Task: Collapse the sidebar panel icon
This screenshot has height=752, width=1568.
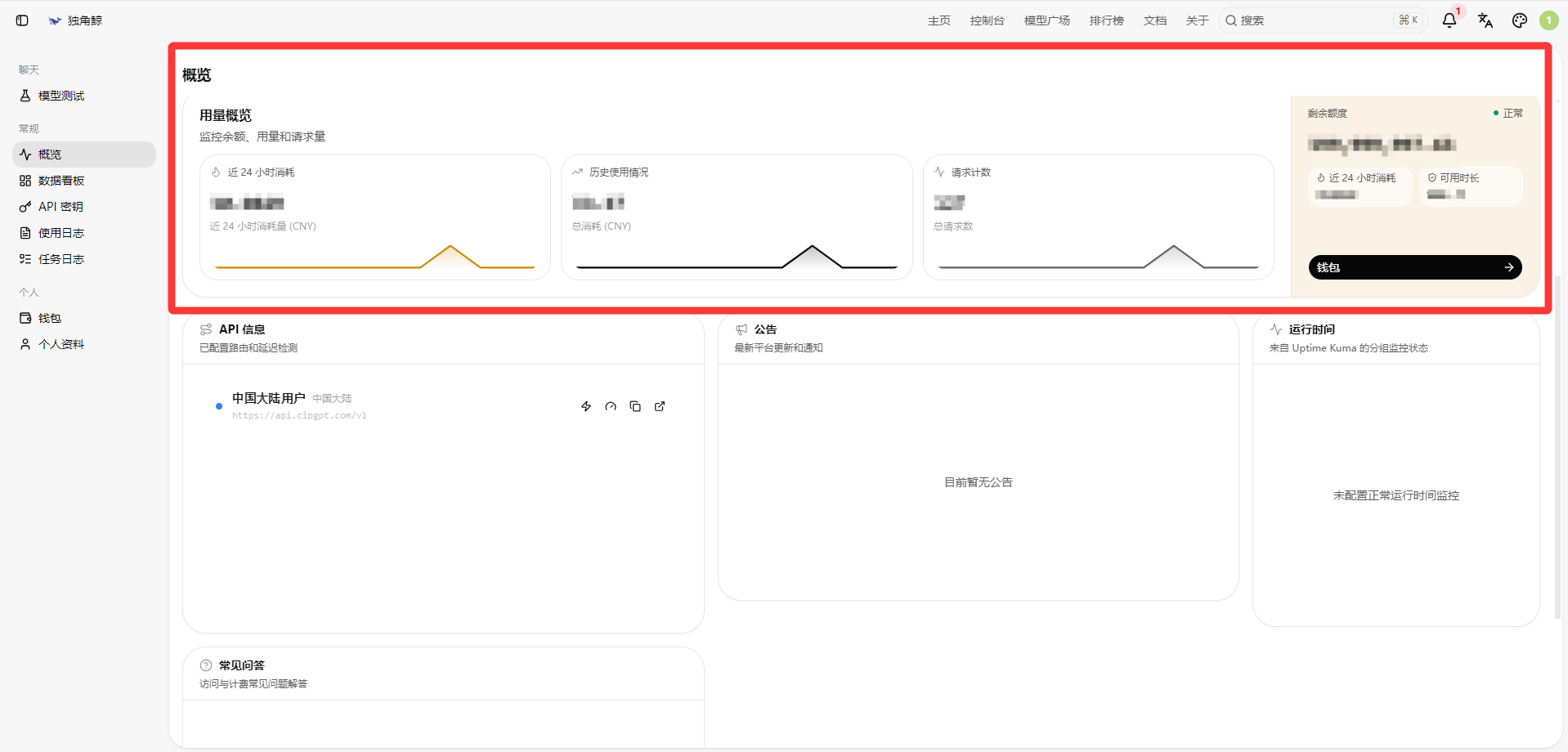Action: click(x=22, y=20)
